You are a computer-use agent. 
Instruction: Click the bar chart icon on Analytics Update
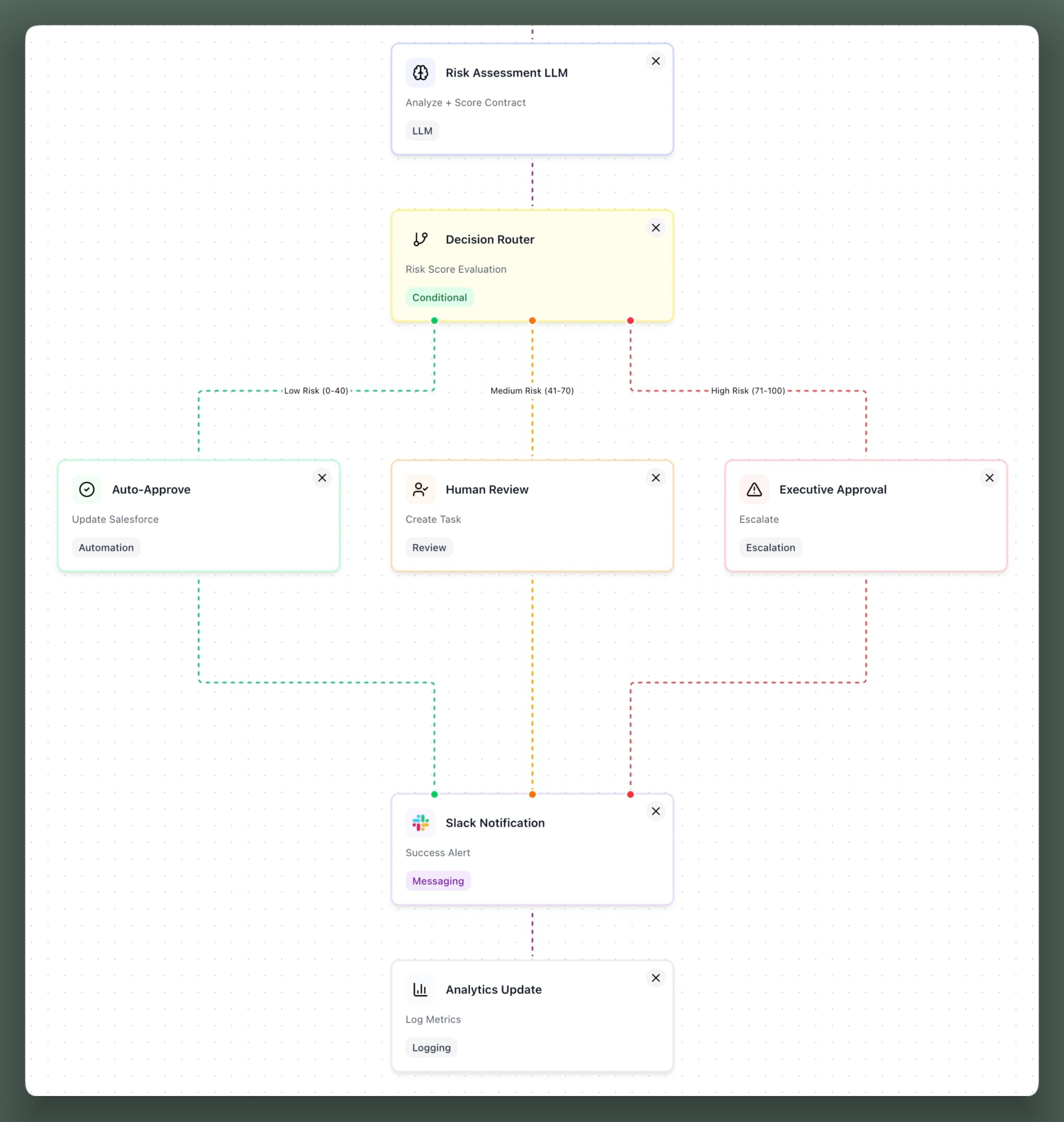coord(420,990)
